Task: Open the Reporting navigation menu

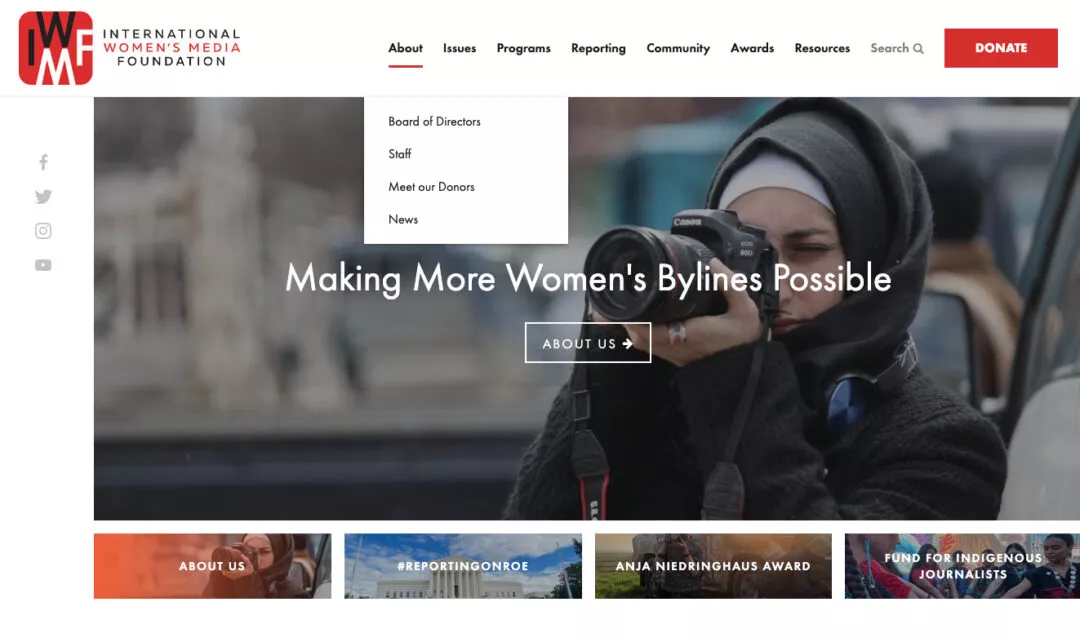Action: coord(598,48)
